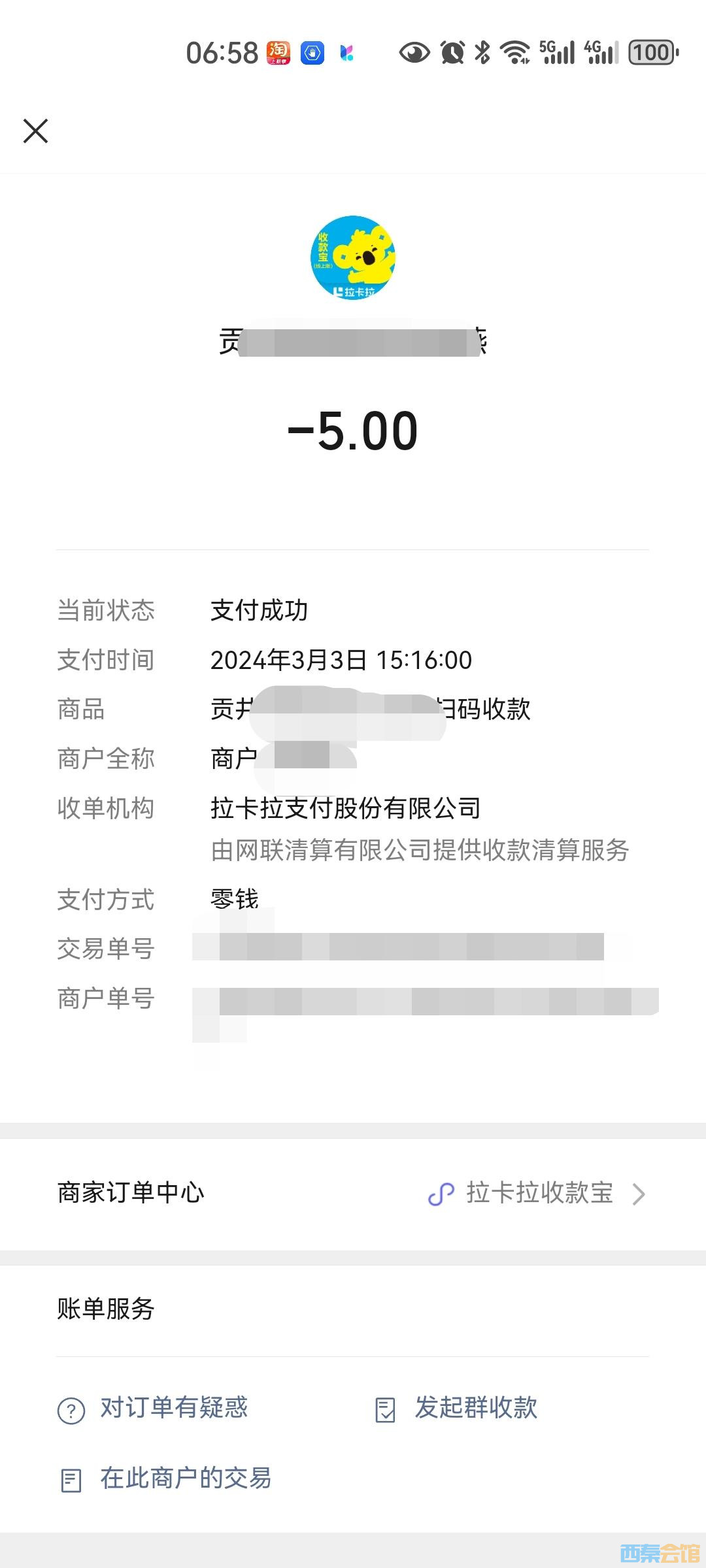
Task: Tap the battery level indicator
Action: click(653, 52)
